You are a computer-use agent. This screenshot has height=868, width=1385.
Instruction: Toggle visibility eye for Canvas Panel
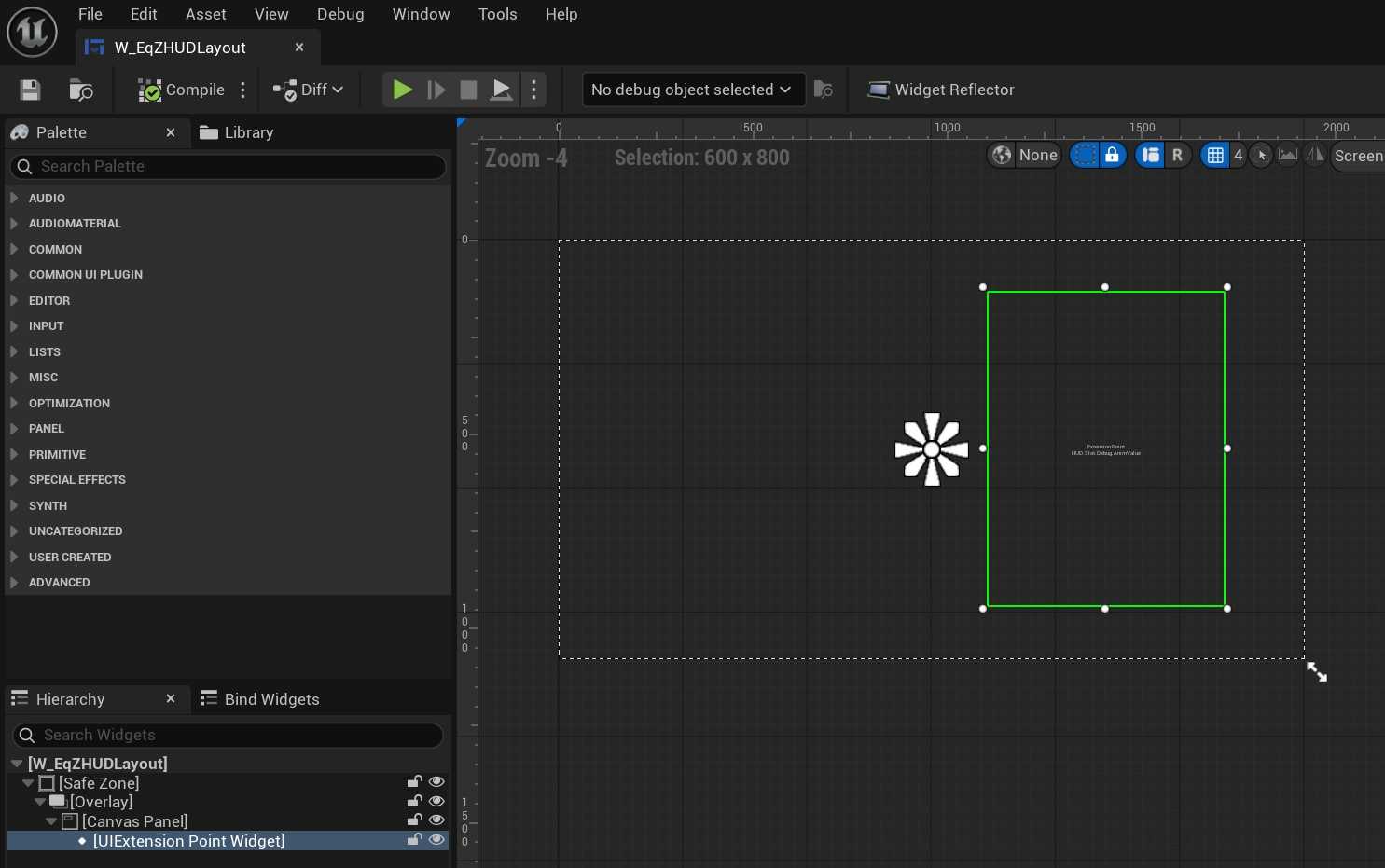tap(436, 820)
